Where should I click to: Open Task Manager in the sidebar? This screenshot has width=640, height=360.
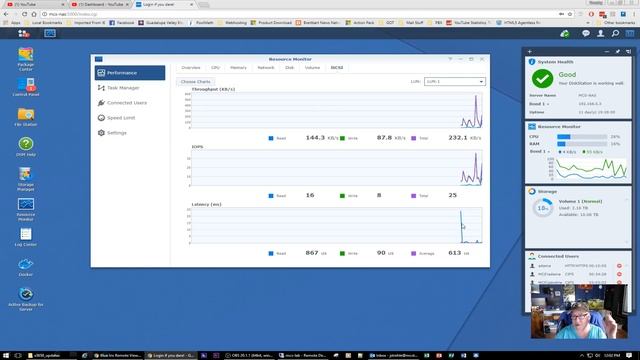(x=130, y=88)
